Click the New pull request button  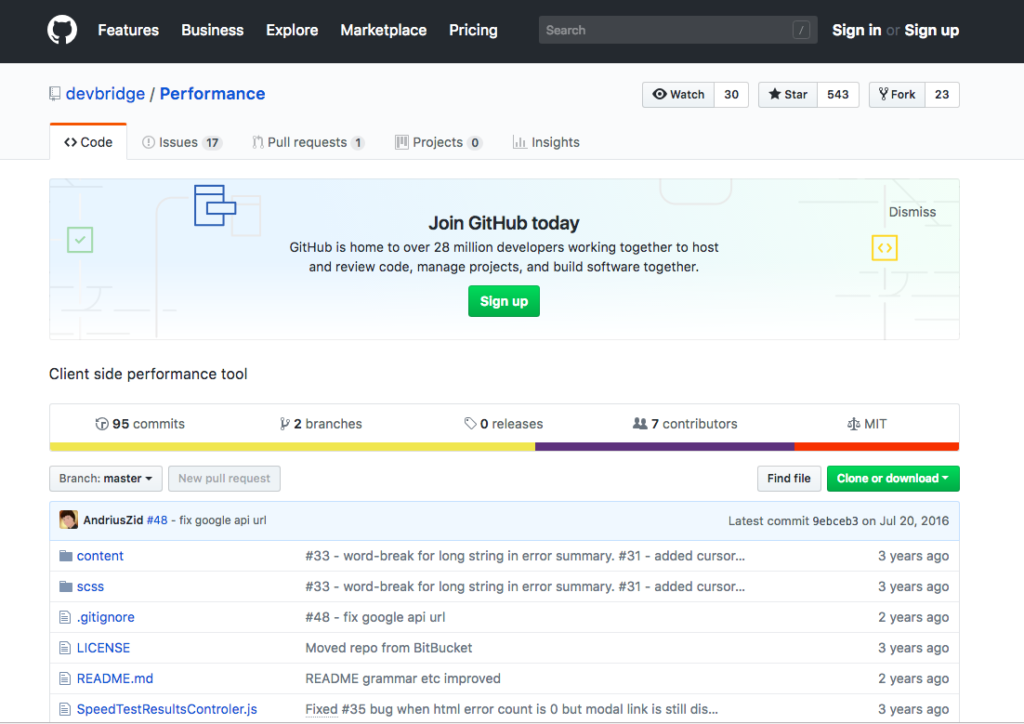pos(224,479)
